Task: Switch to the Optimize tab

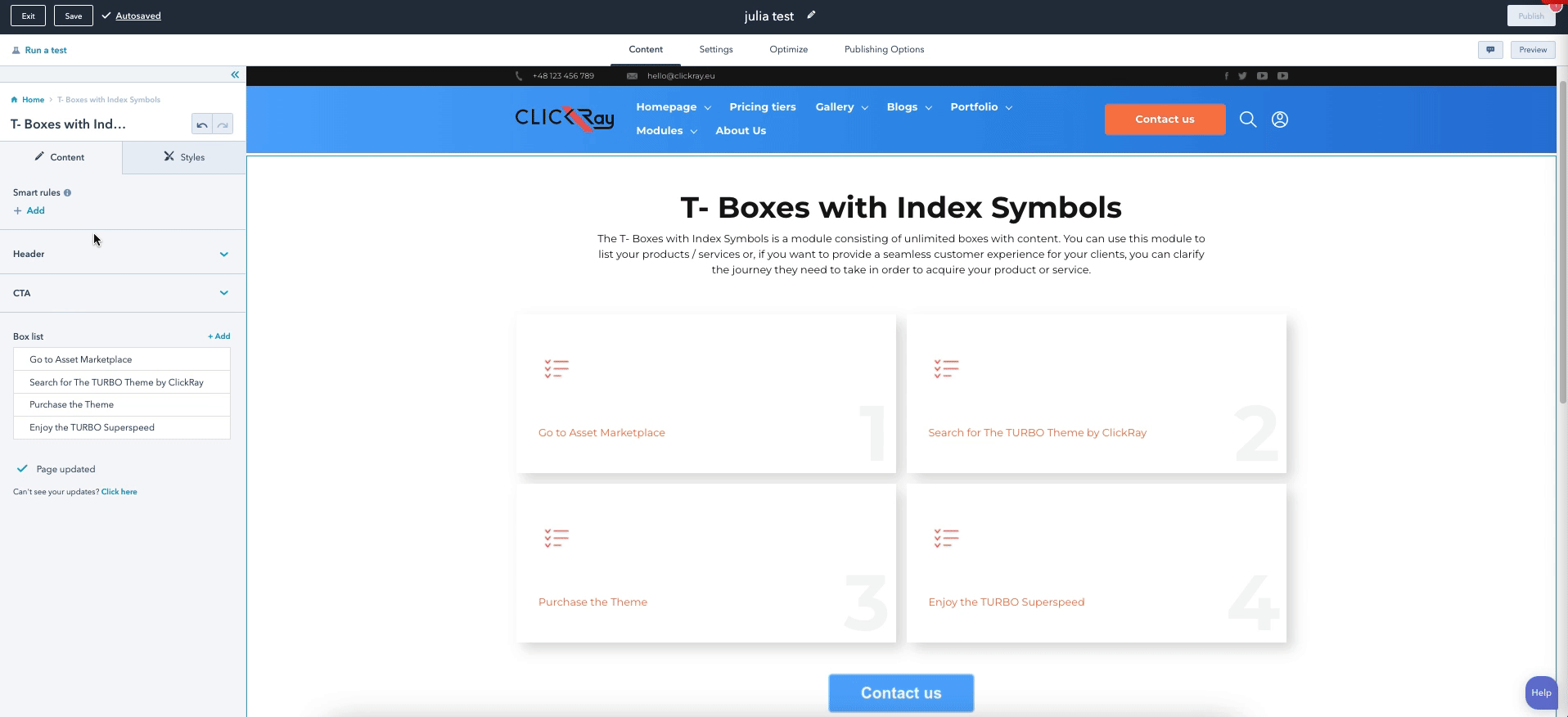Action: point(789,49)
